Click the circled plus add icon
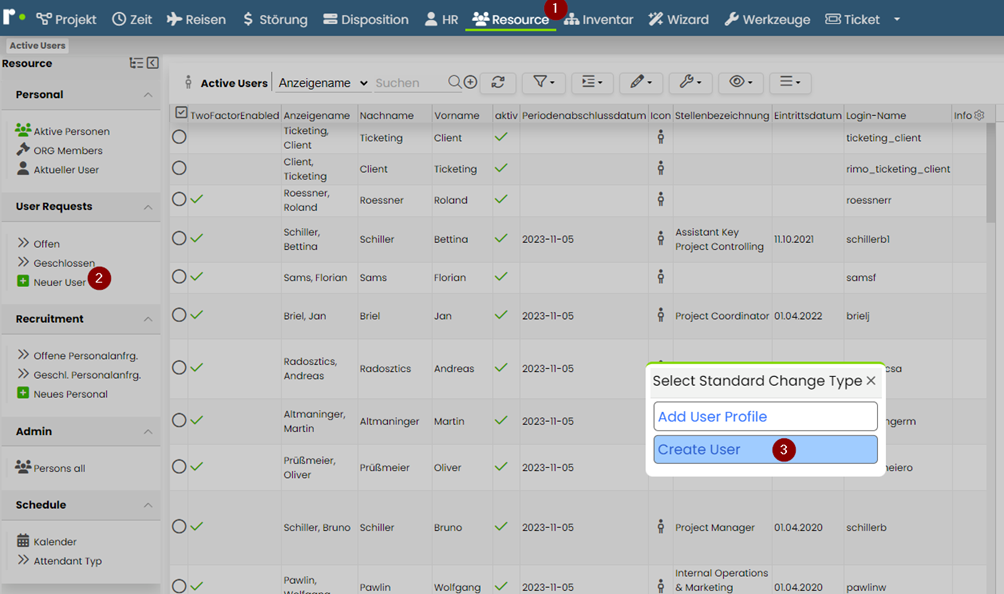1004x594 pixels. click(470, 82)
